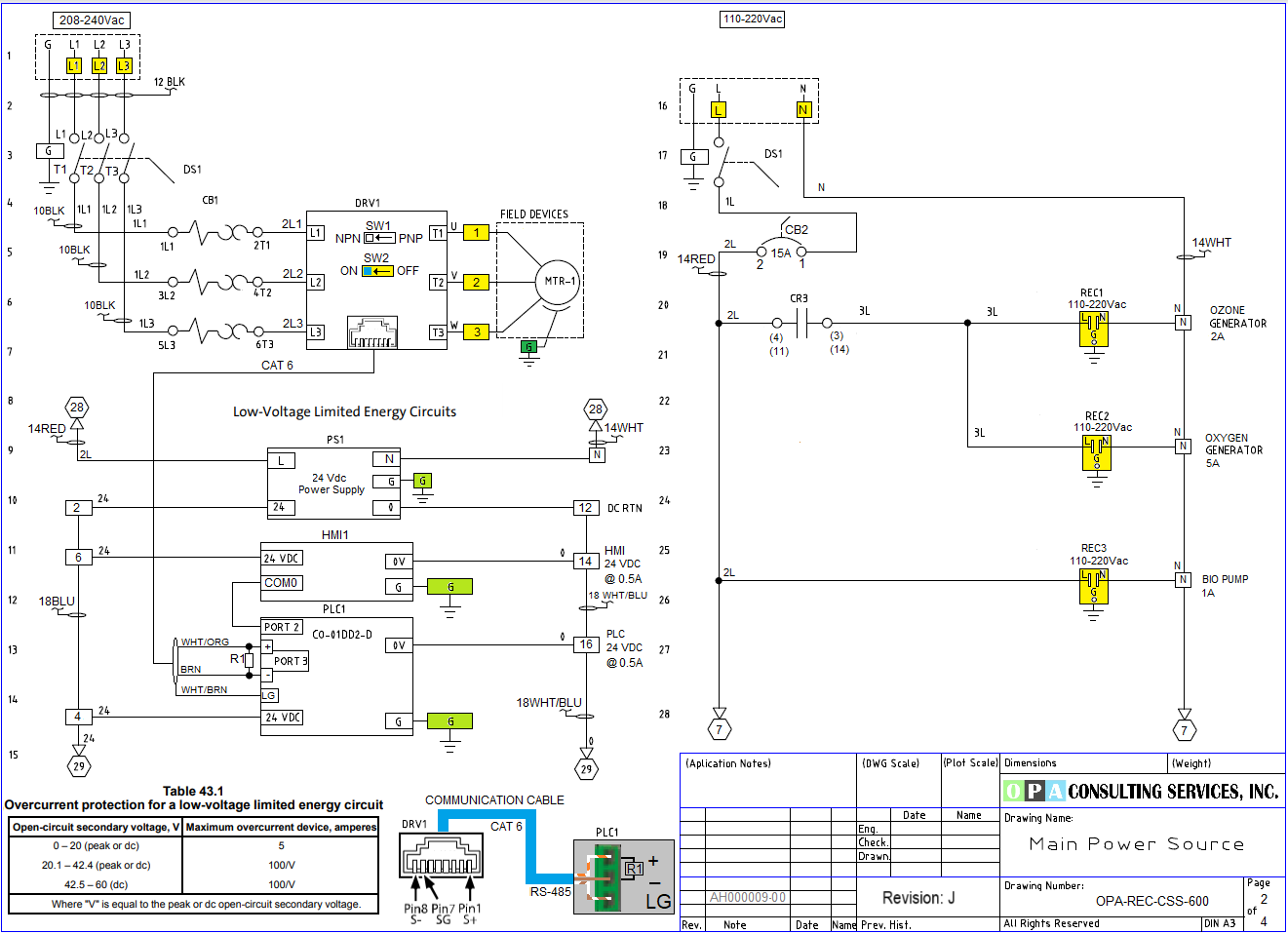1288x934 pixels.
Task: Toggle the SW2 ON/OFF switch
Action: [377, 271]
